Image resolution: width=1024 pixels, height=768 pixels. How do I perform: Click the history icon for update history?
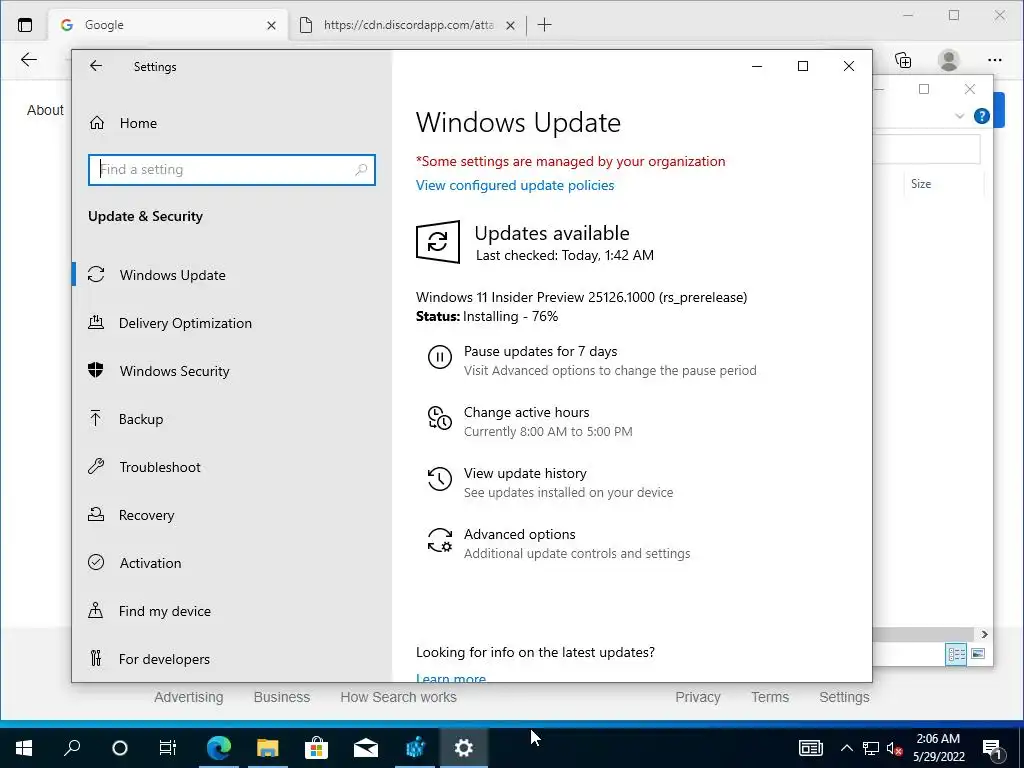tap(440, 479)
